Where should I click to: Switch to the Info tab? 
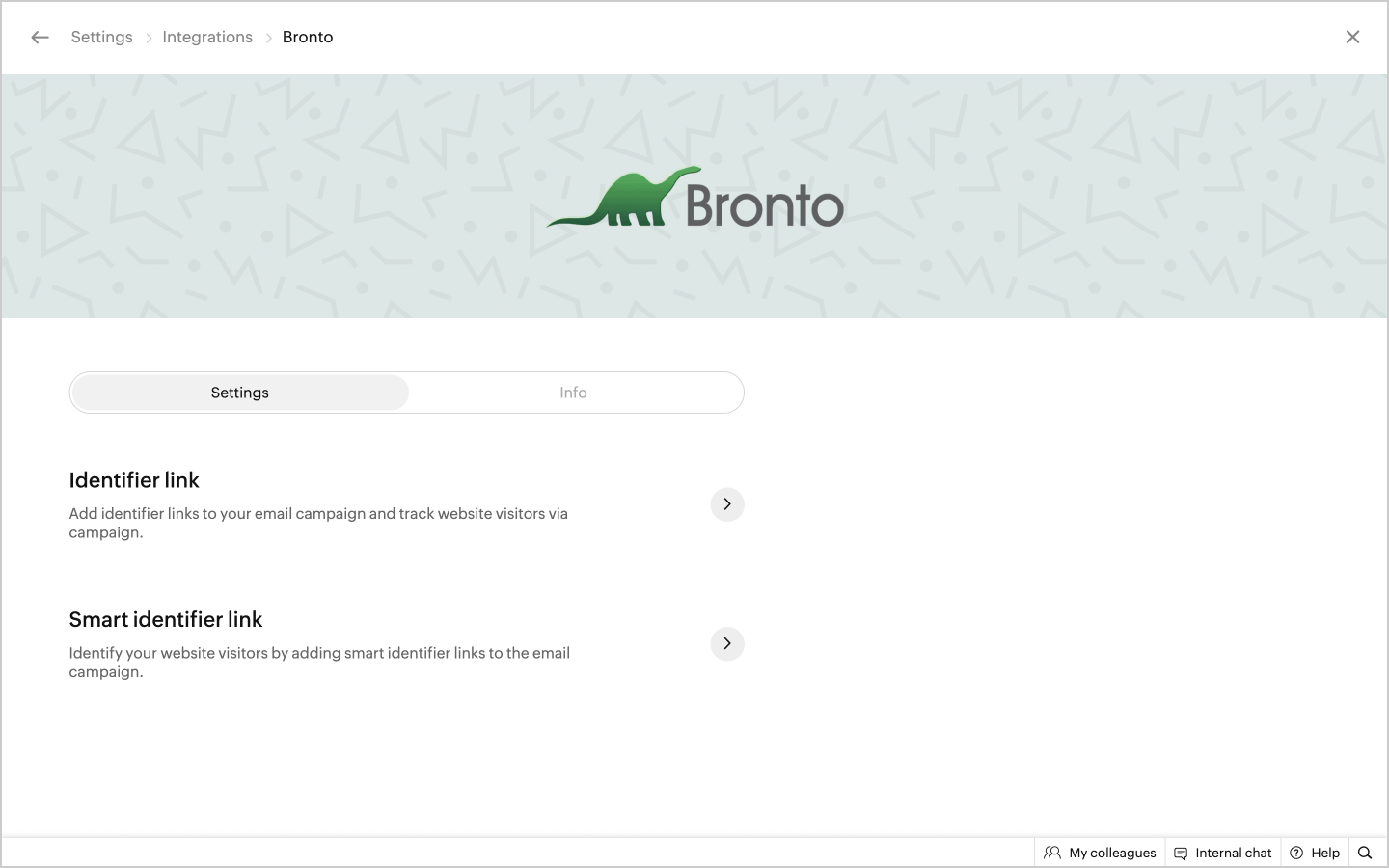coord(573,393)
